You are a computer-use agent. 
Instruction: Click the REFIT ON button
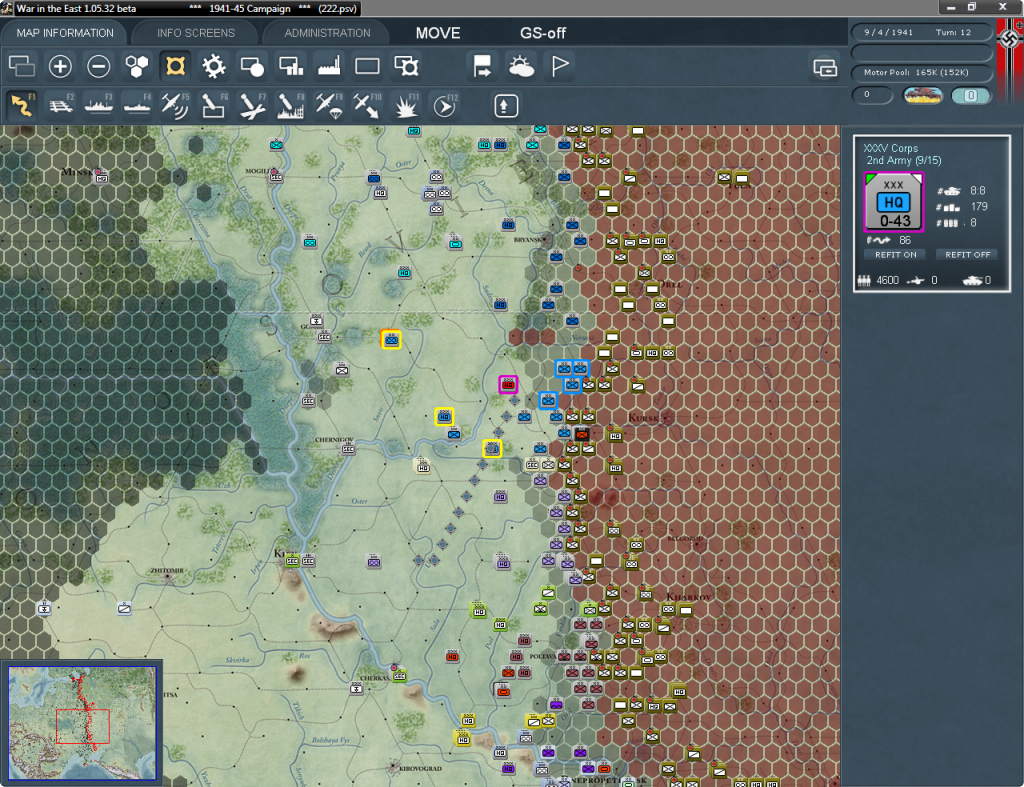pos(895,255)
